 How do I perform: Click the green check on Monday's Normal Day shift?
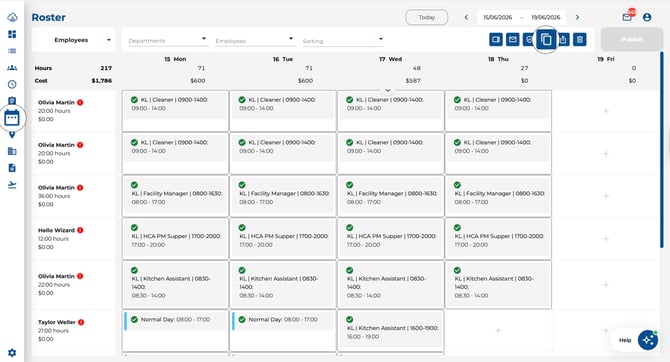click(x=134, y=319)
